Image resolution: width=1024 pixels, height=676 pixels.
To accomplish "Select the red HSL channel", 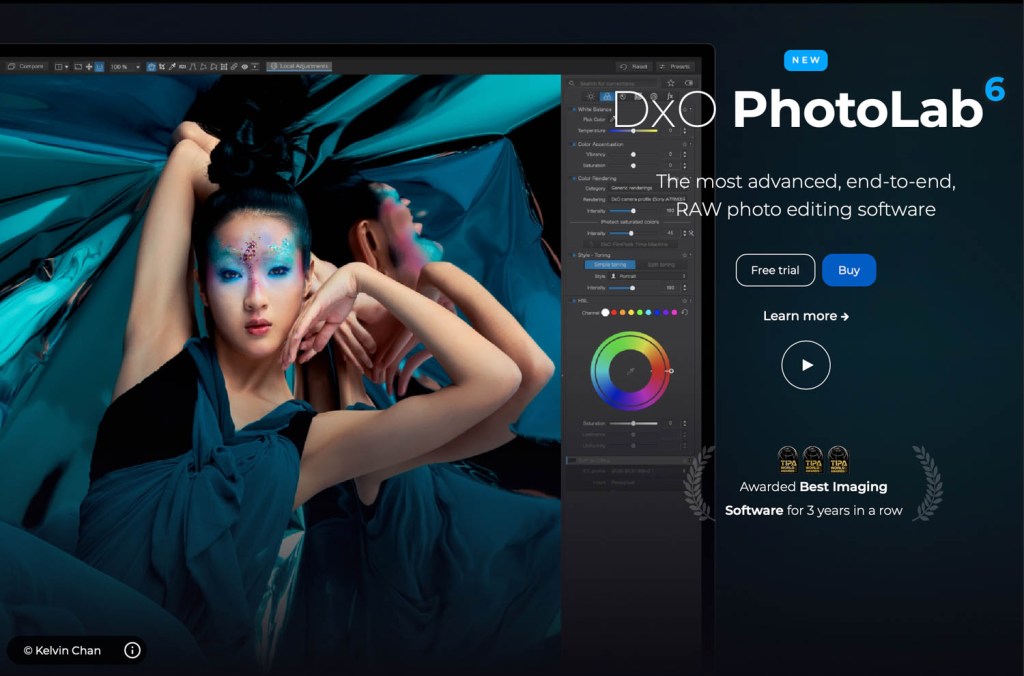I will 614,312.
